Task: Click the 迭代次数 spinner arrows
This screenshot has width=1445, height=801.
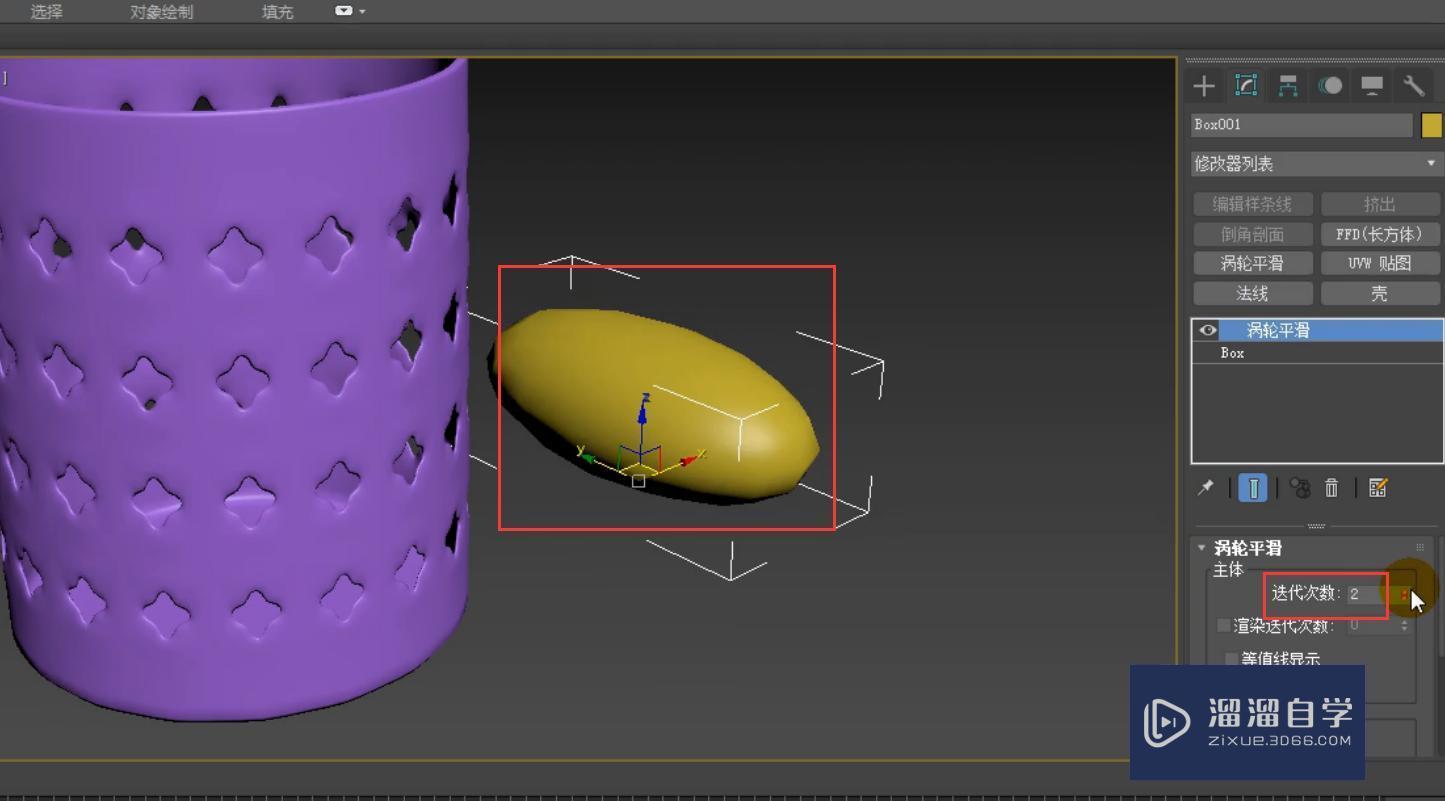Action: (x=1404, y=594)
